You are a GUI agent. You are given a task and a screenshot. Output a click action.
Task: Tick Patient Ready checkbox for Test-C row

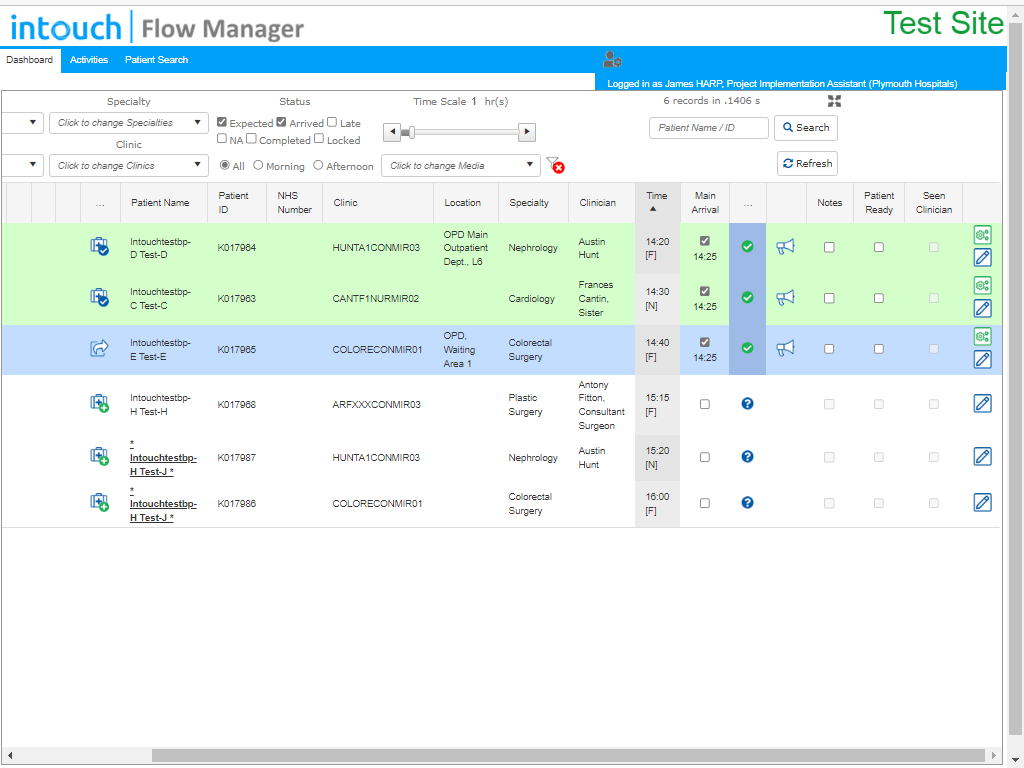click(x=878, y=298)
